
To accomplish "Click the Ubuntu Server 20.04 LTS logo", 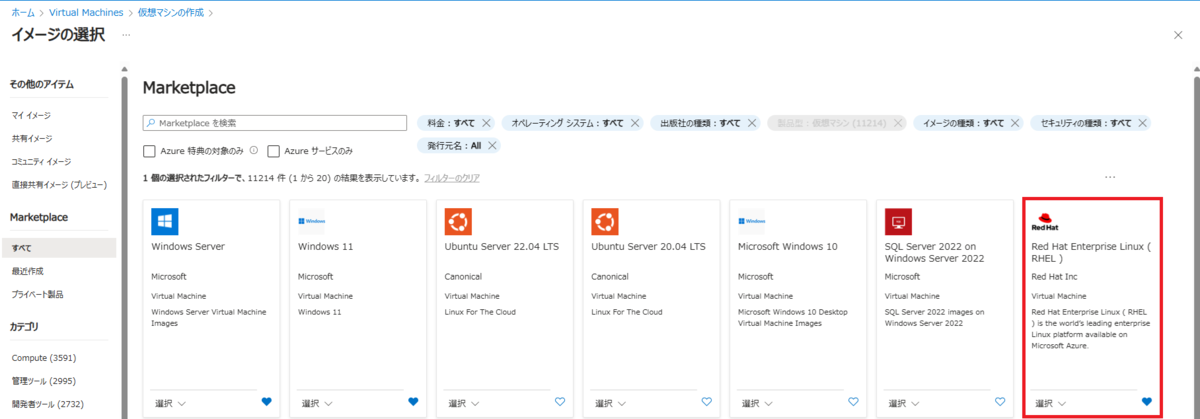I will (605, 221).
